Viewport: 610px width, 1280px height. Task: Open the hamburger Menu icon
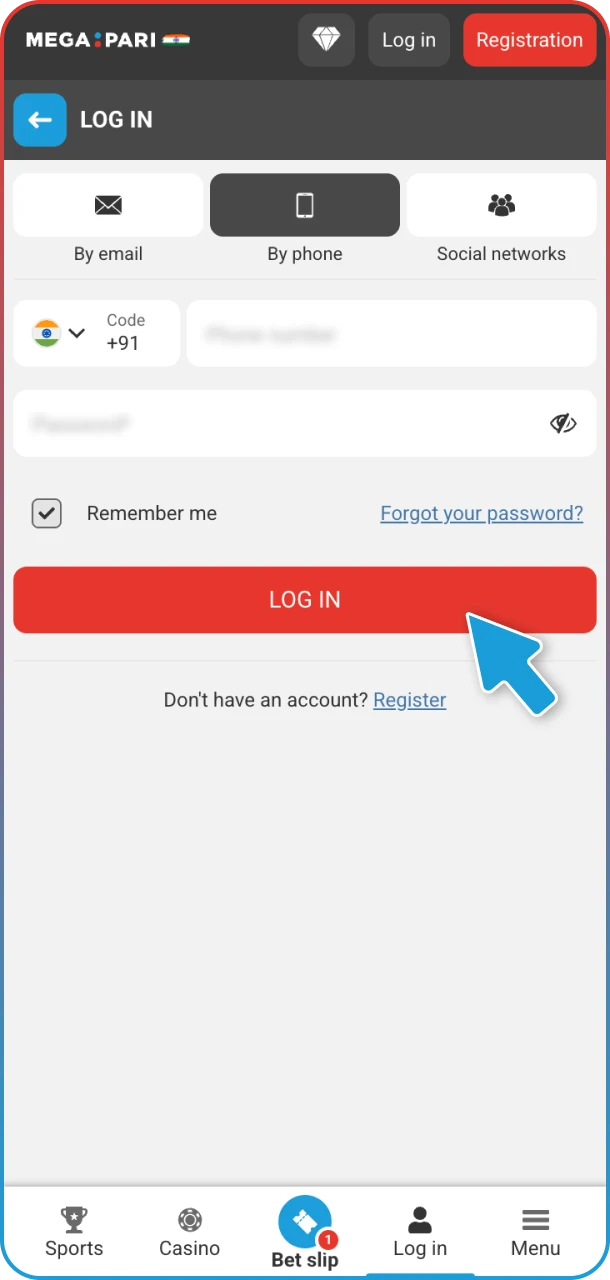pos(536,1220)
